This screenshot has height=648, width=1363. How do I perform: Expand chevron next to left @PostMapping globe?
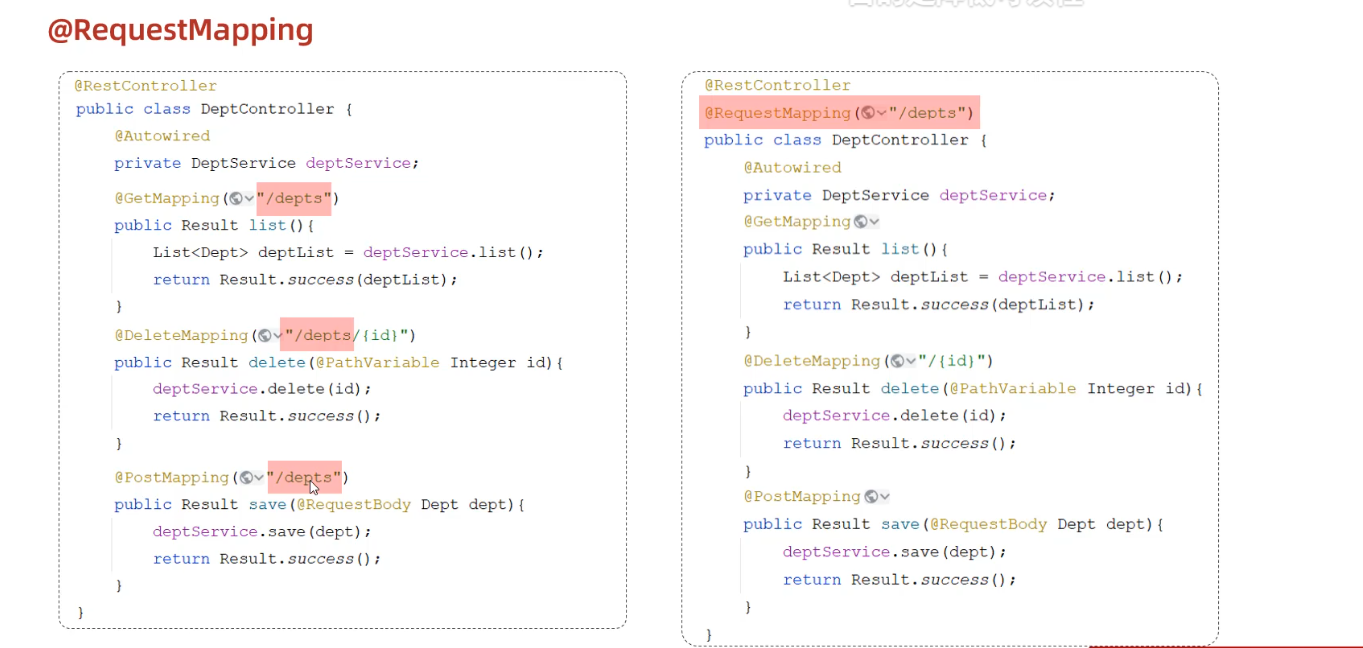click(259, 478)
